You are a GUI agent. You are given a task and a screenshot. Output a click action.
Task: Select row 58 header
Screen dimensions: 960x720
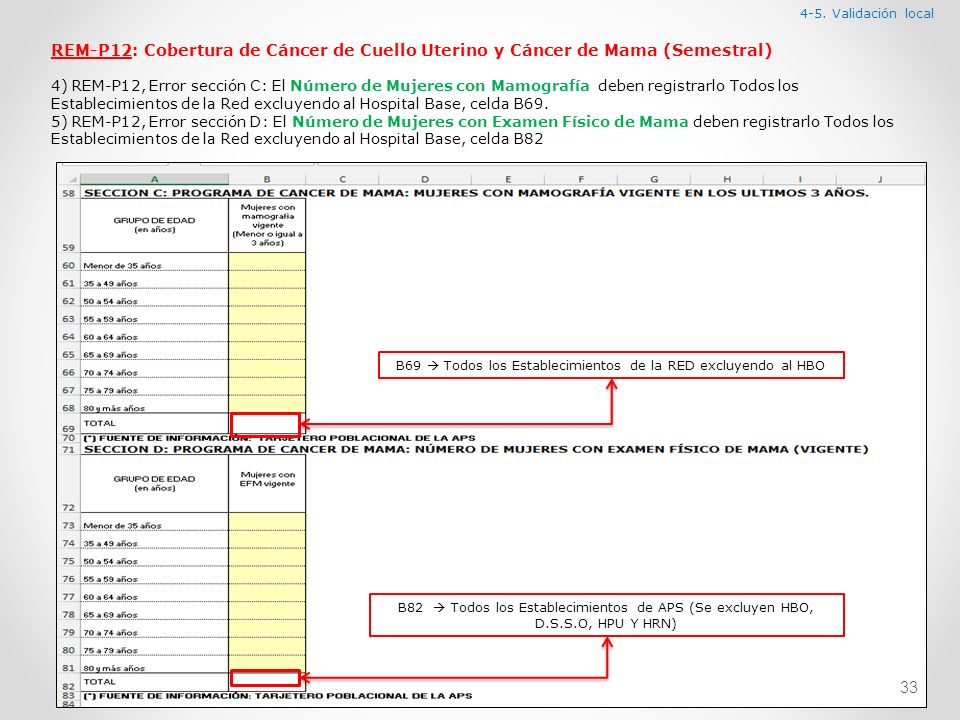(69, 193)
